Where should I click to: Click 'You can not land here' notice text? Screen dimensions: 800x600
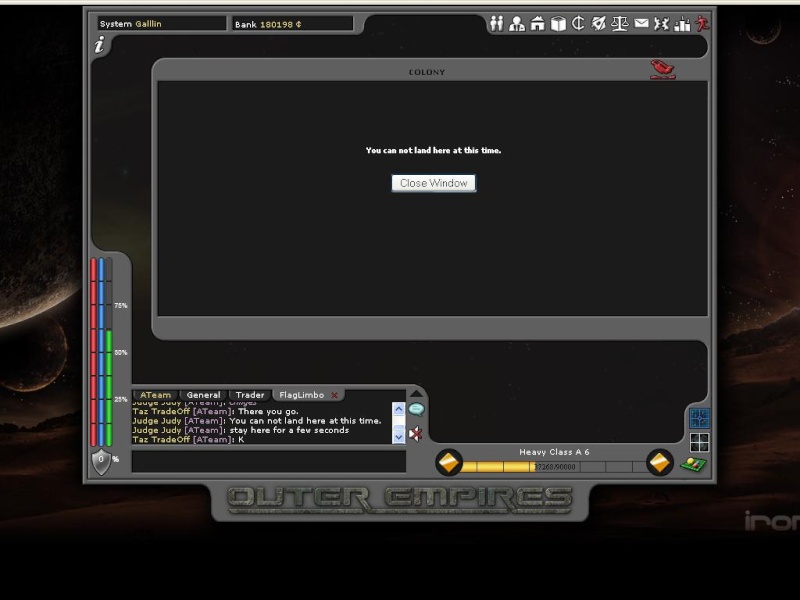[433, 151]
